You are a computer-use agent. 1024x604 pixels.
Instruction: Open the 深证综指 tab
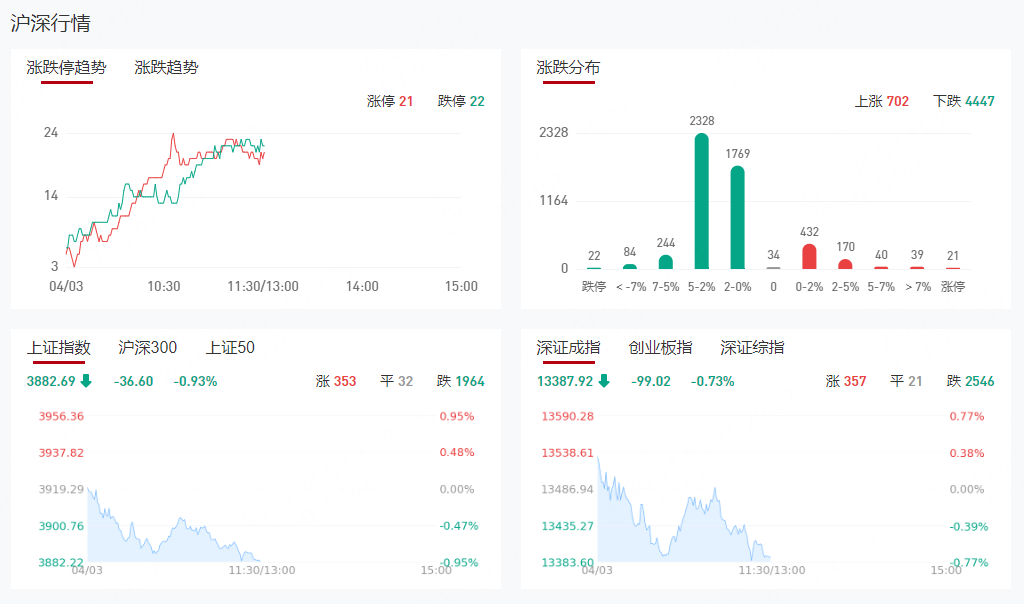752,348
